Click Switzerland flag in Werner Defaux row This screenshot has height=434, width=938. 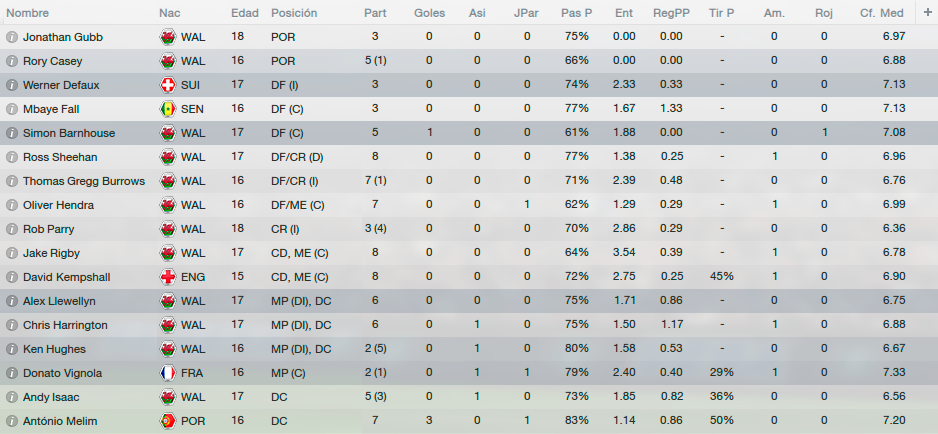(168, 85)
